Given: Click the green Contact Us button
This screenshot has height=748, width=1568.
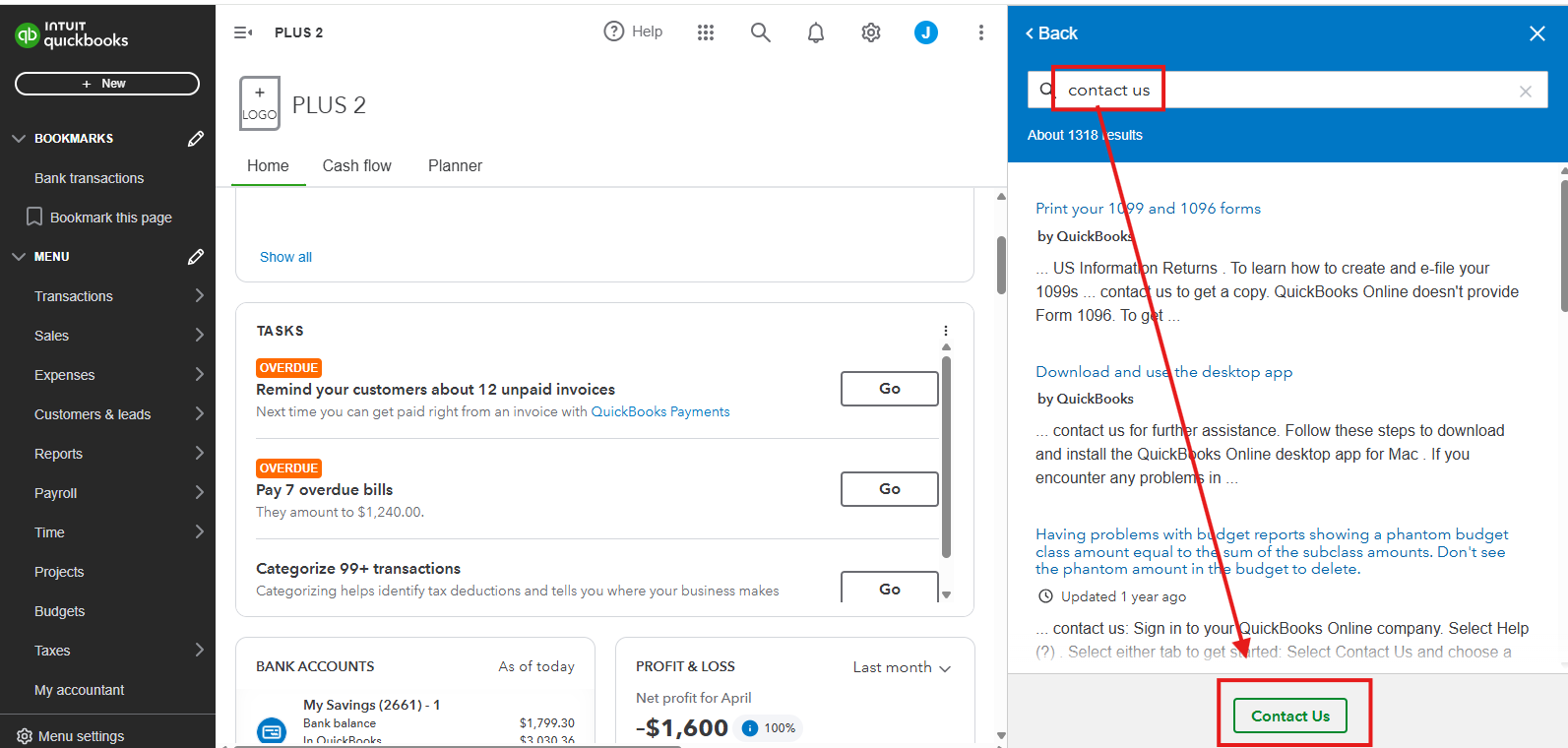Looking at the screenshot, I should (1290, 716).
